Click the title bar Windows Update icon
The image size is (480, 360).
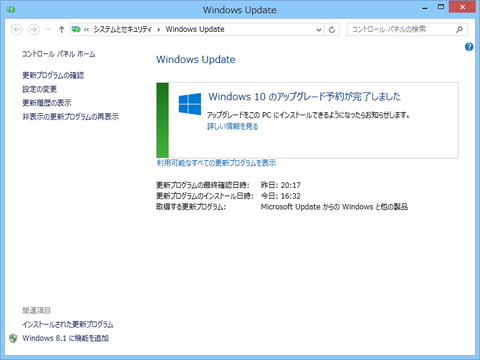tap(11, 10)
